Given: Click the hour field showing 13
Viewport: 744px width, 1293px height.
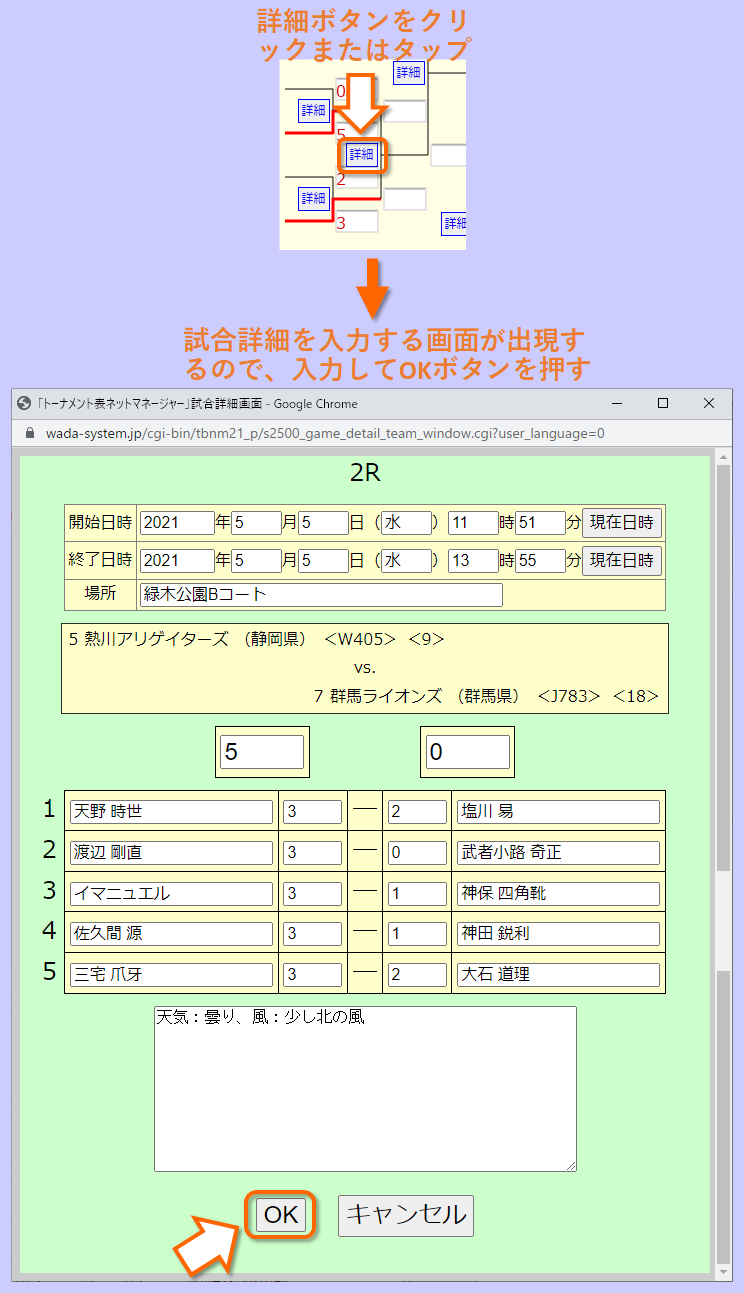Looking at the screenshot, I should (473, 560).
